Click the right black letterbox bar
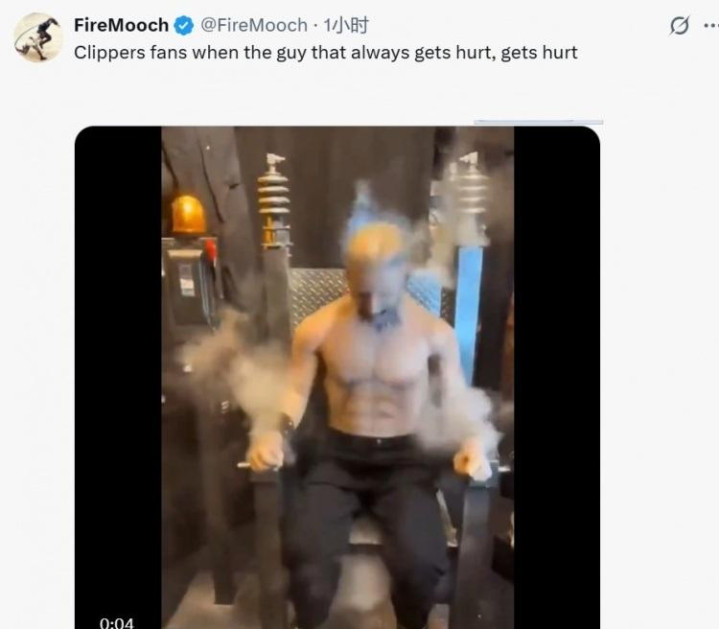Viewport: 719px width, 629px height. [x=557, y=377]
